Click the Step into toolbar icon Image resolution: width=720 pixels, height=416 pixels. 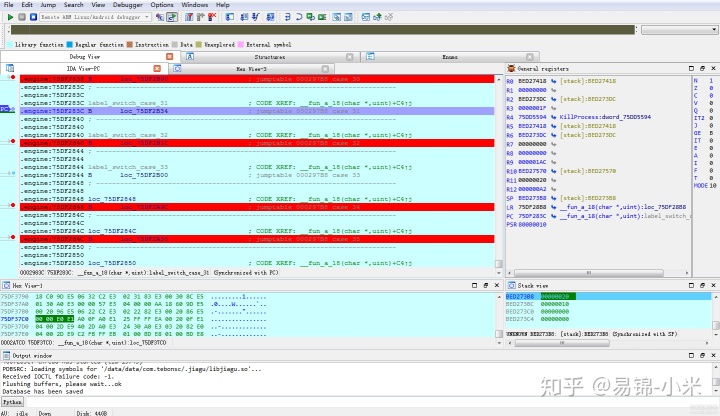pyautogui.click(x=287, y=17)
